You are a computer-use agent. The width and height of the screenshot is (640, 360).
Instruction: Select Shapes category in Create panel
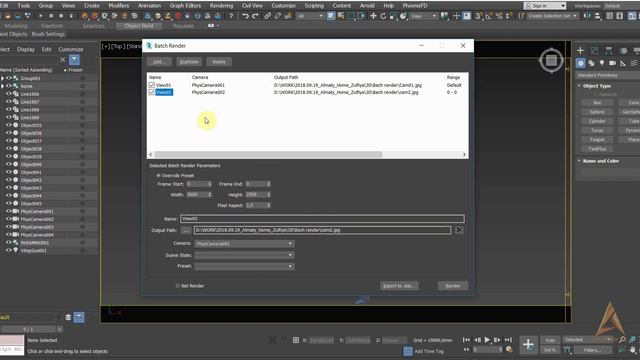pos(591,63)
